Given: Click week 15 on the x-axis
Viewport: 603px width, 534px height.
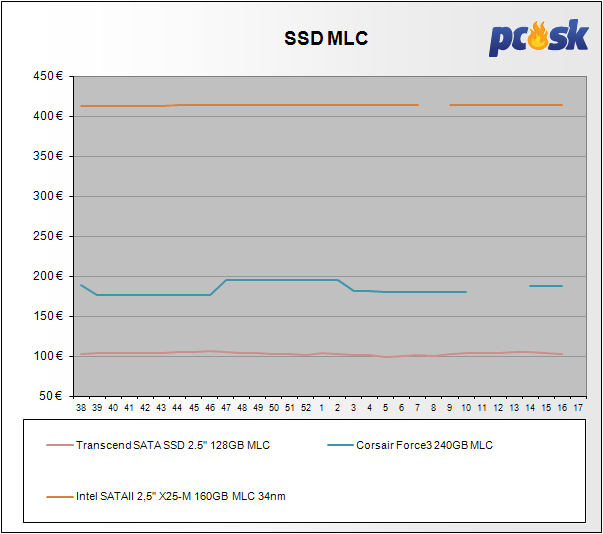Looking at the screenshot, I should 546,408.
